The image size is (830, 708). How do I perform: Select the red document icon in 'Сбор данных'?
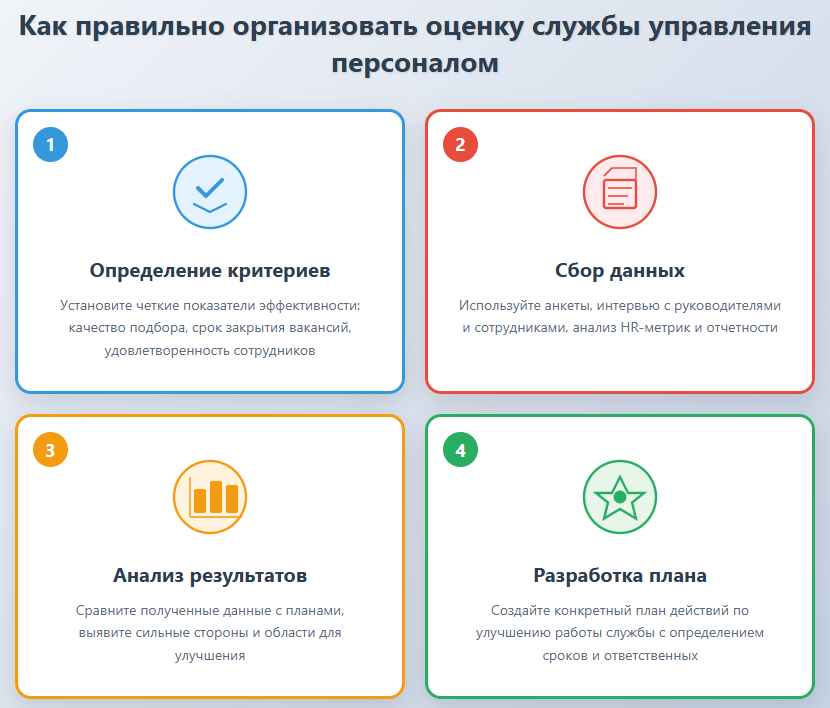[621, 192]
